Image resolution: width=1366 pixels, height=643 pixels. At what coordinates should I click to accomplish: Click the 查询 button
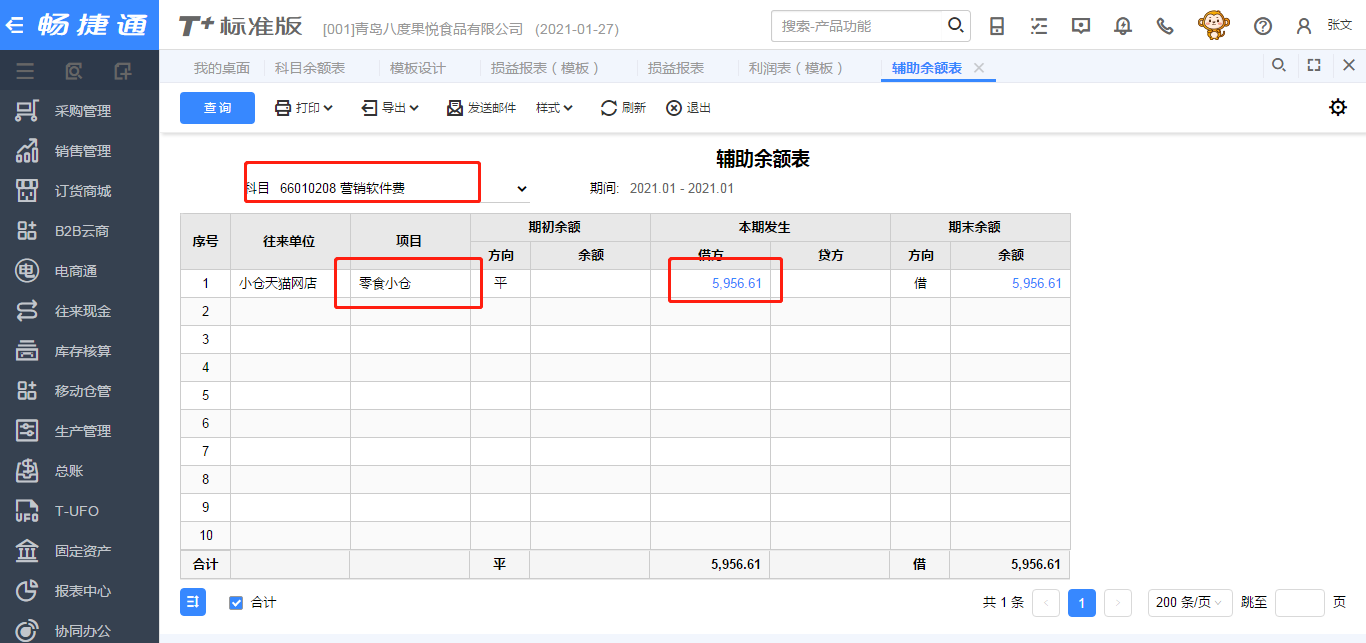(x=217, y=108)
